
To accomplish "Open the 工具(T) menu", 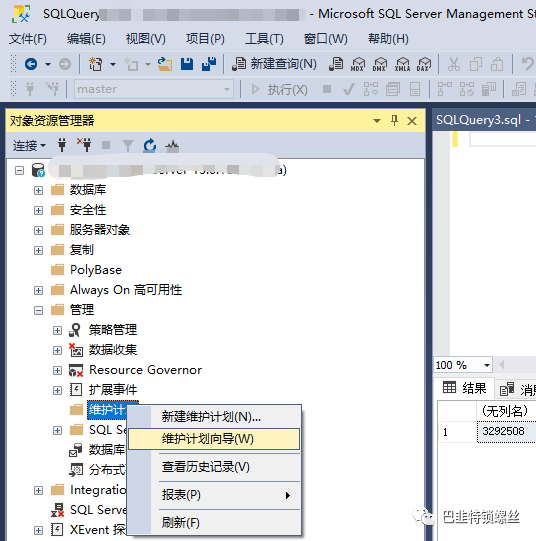I will (264, 39).
